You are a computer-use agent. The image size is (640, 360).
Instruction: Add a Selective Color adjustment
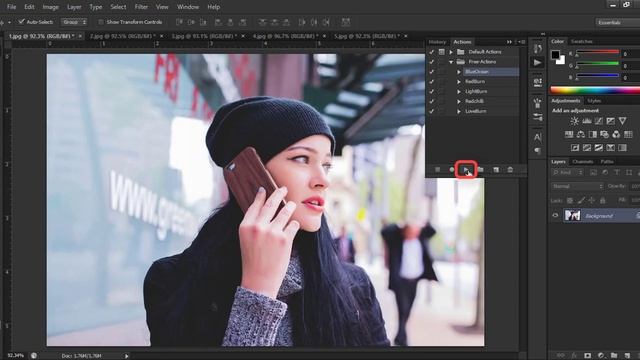click(610, 147)
